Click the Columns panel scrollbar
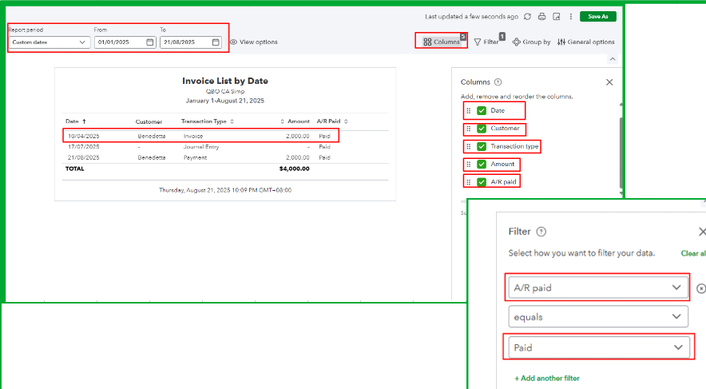The image size is (706, 389). (621, 153)
